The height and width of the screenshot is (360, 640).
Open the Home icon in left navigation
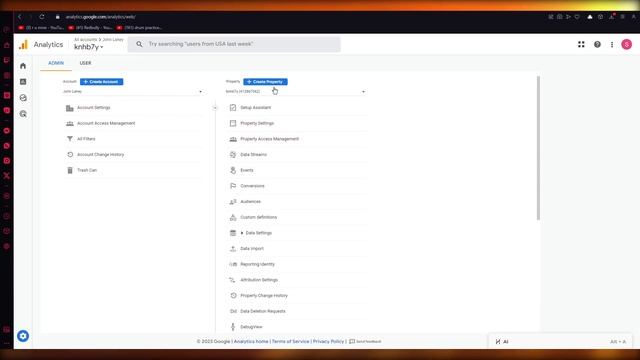click(x=23, y=66)
